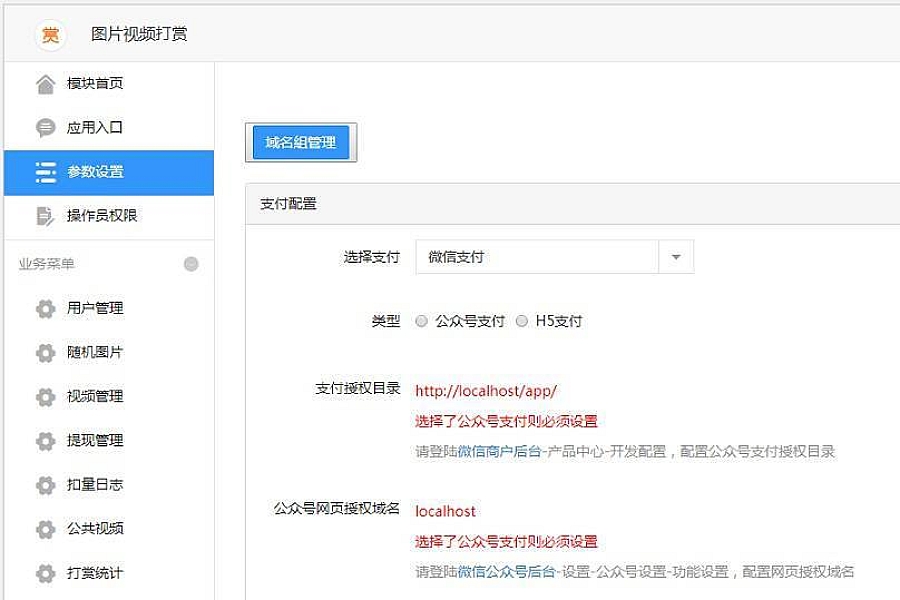The width and height of the screenshot is (900, 600).
Task: Click the 支付配置 panel header
Action: (x=573, y=204)
